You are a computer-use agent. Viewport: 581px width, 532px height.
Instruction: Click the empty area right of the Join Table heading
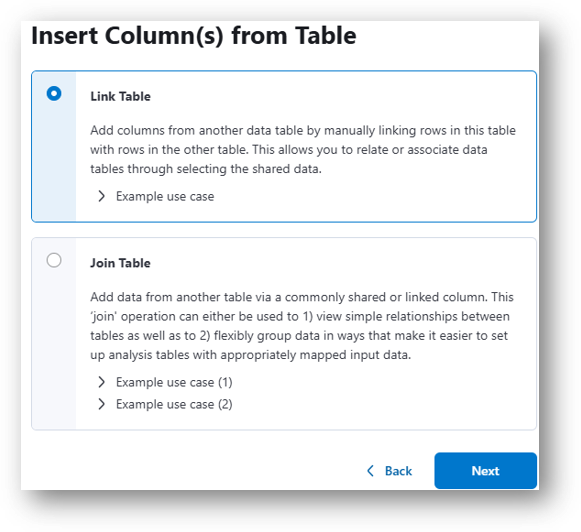341,263
